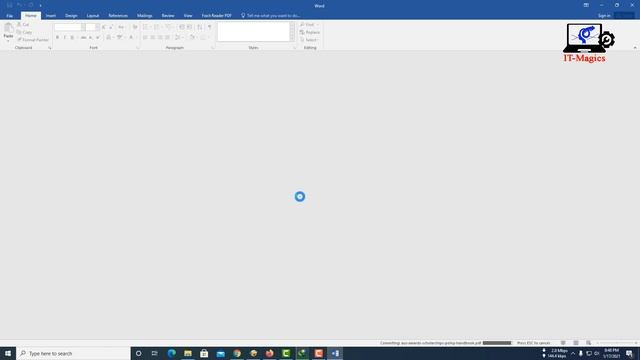Click the Copy button

[x=24, y=32]
